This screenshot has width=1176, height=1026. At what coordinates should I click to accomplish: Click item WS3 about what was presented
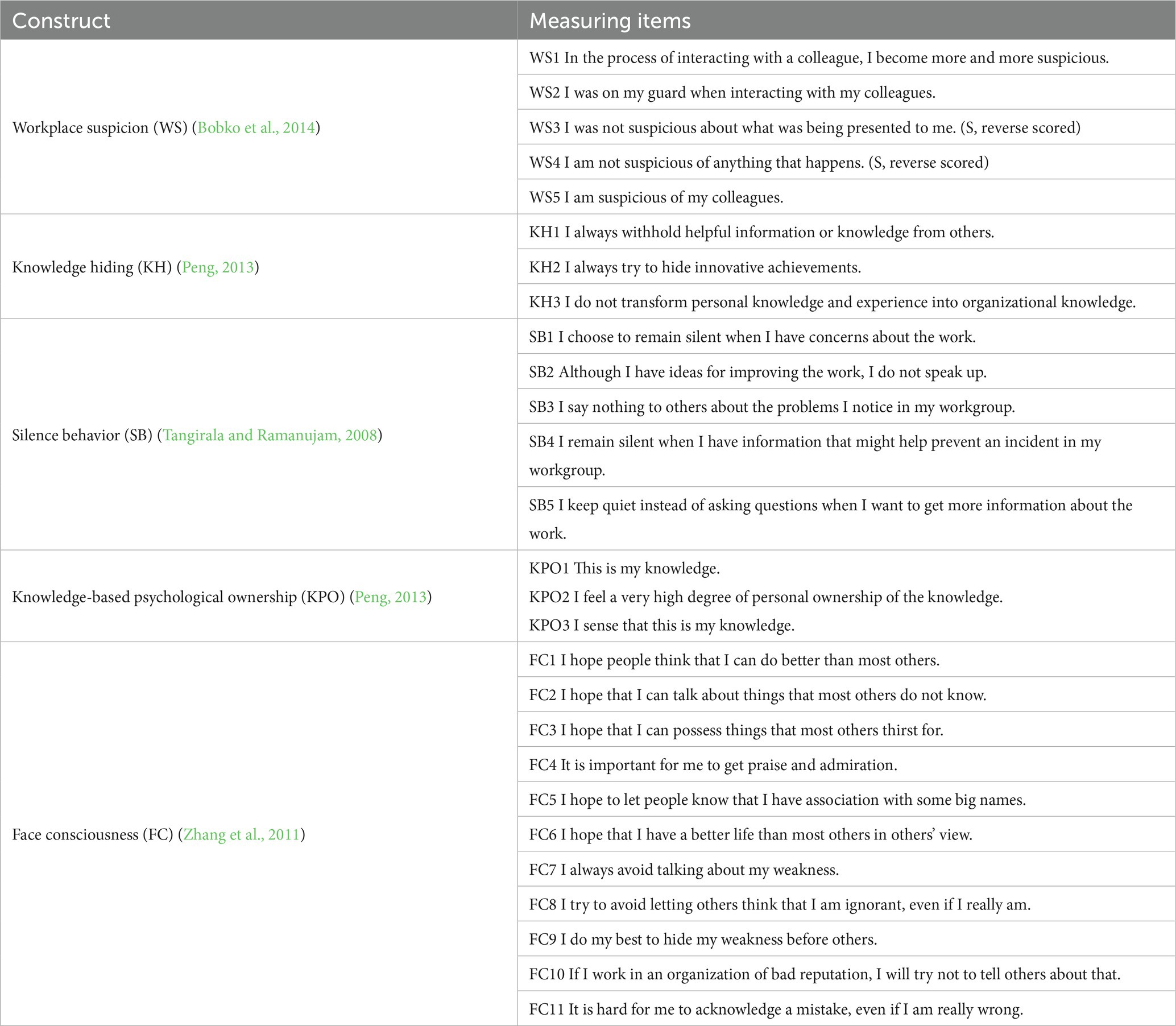(805, 127)
